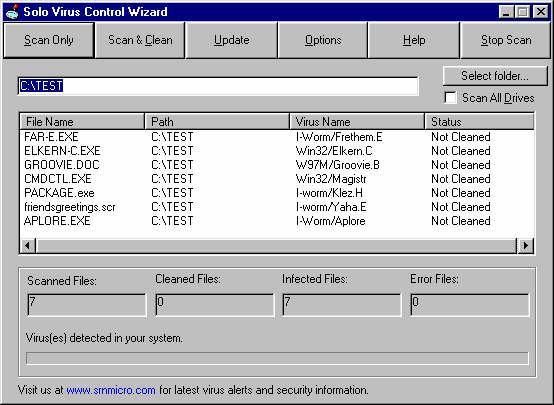Maximize the Solo Virus Control Wizard window
The width and height of the screenshot is (554, 405).
522,12
